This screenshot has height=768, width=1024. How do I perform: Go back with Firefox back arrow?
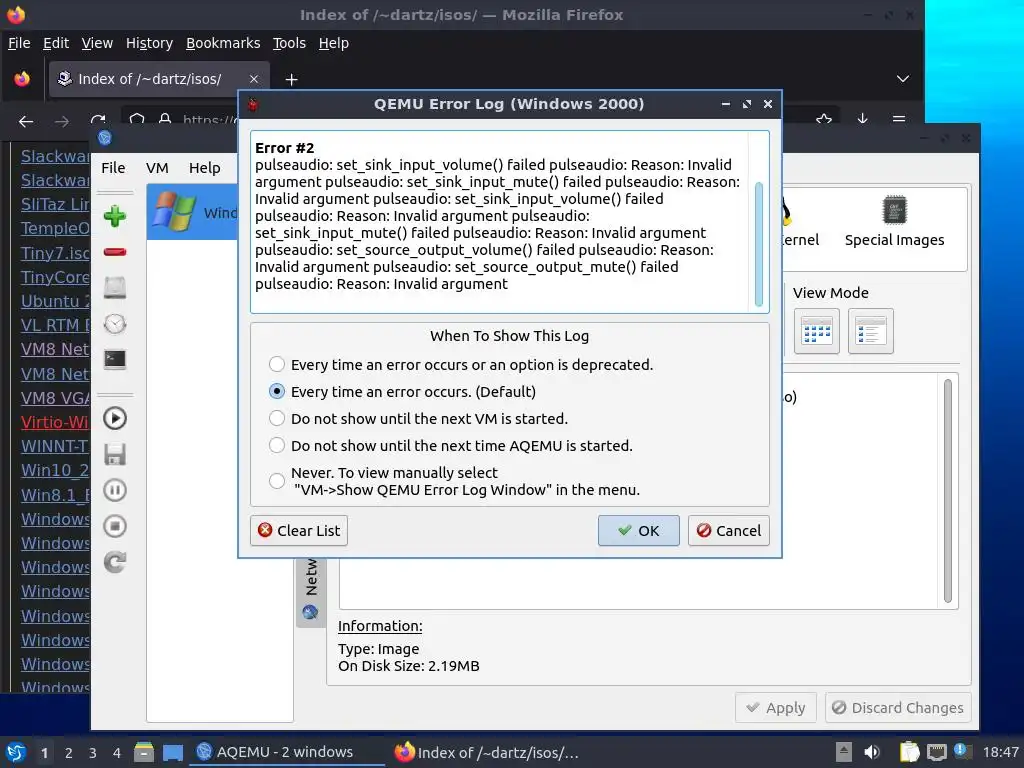[26, 121]
